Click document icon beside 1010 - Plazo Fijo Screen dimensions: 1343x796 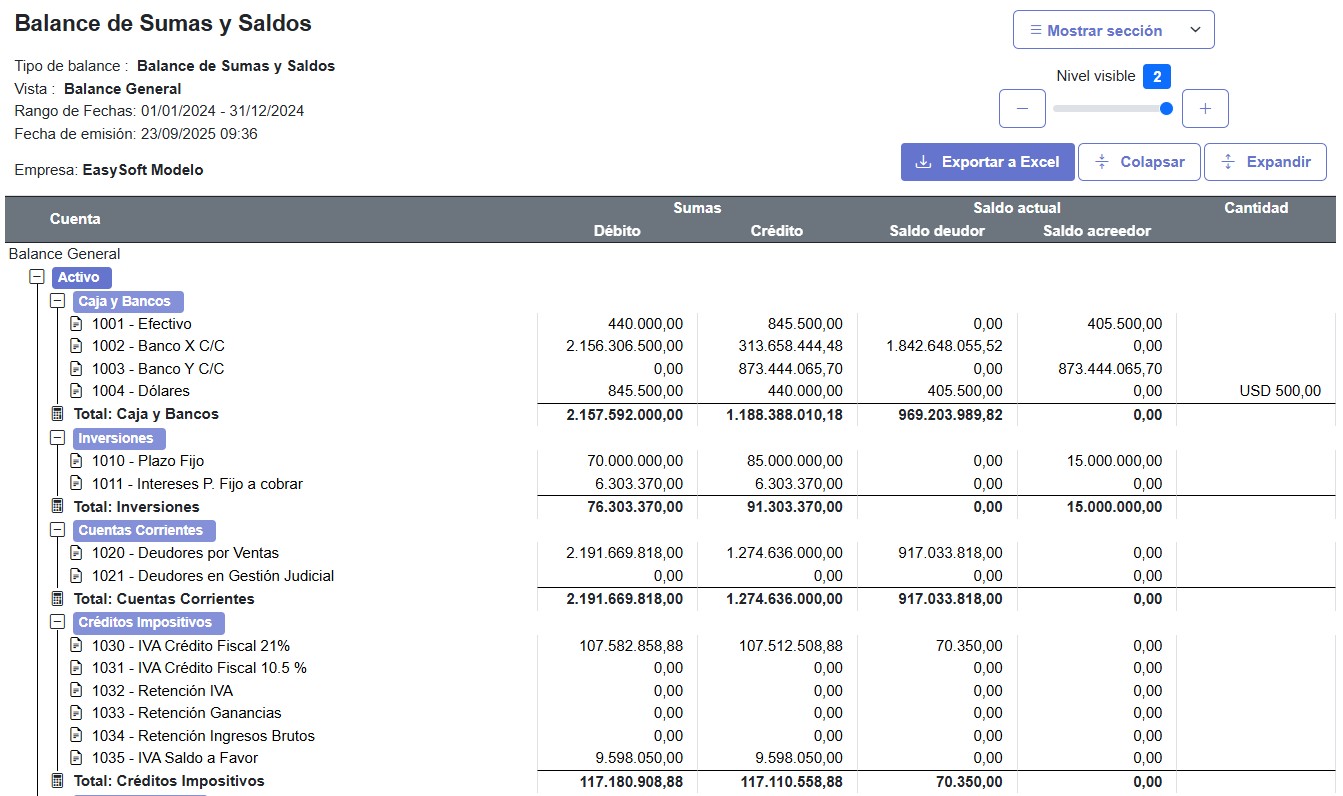pyautogui.click(x=77, y=461)
